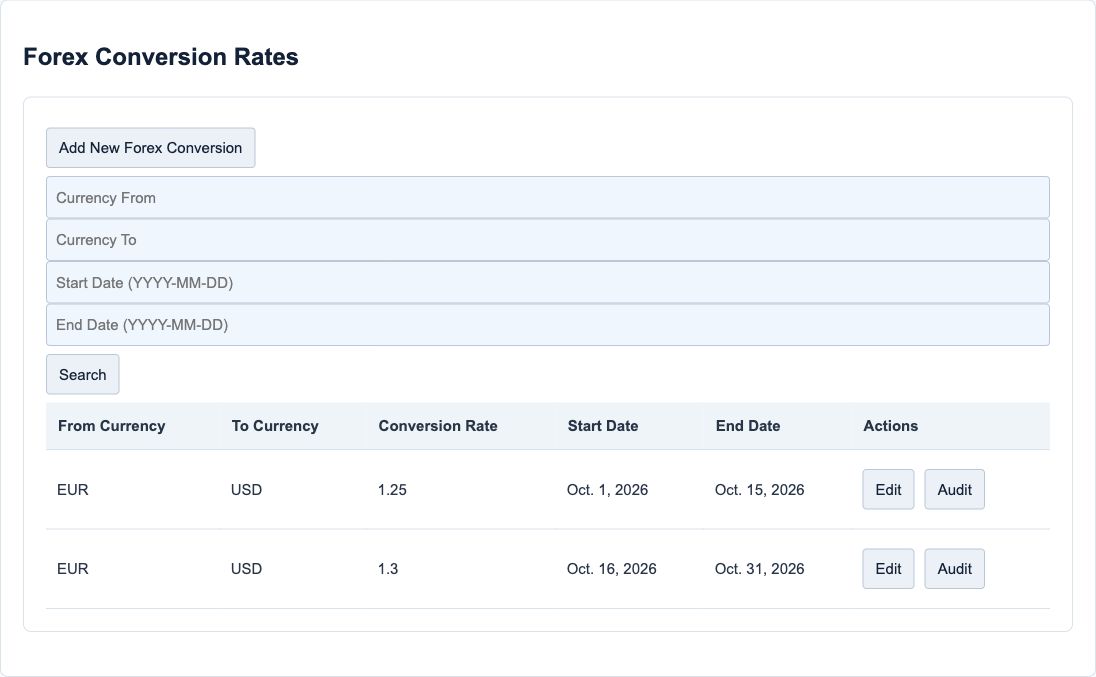Select the 1.3 conversion rate value
The height and width of the screenshot is (677, 1096).
click(388, 569)
